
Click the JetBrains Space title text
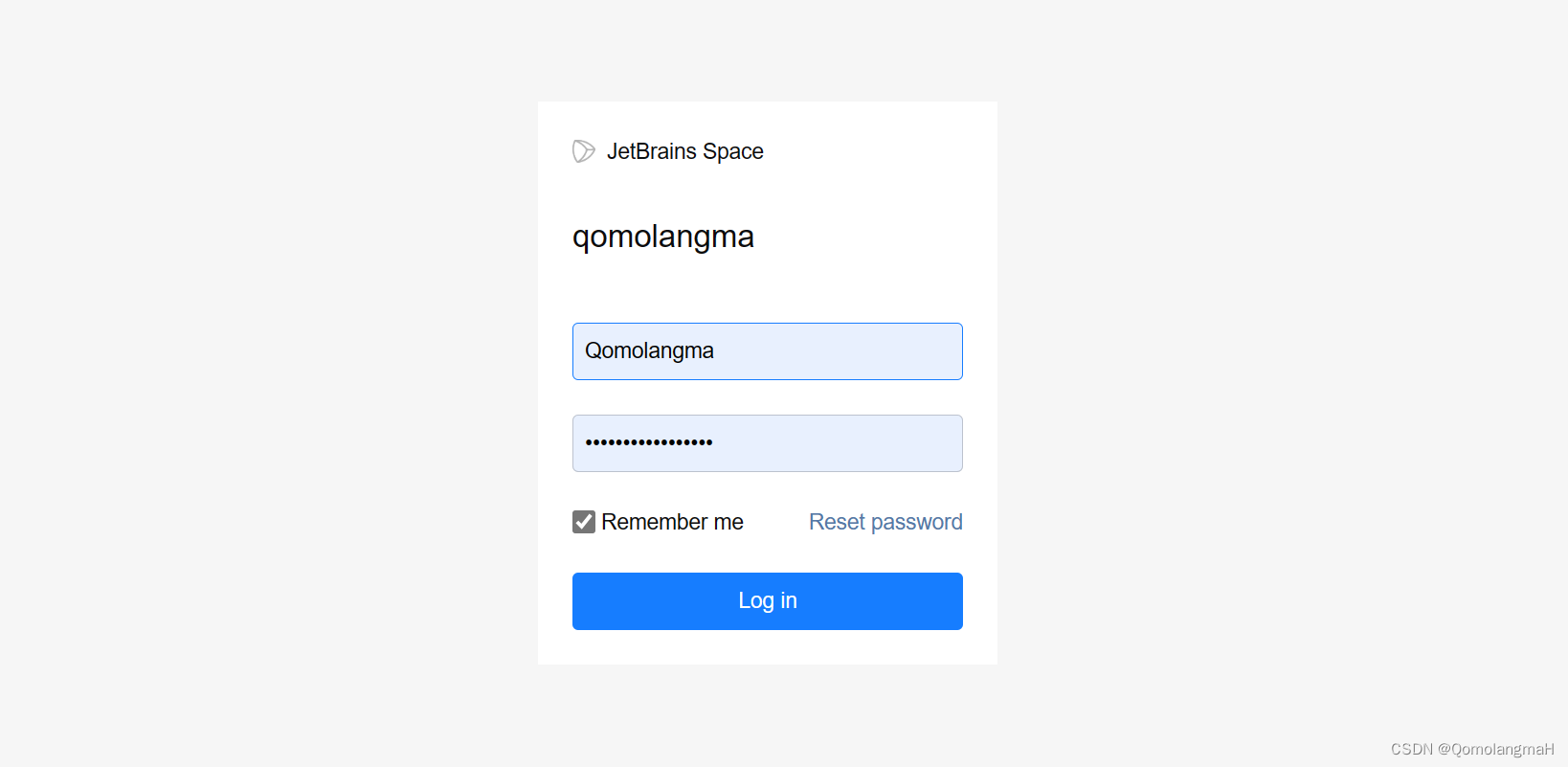(685, 150)
